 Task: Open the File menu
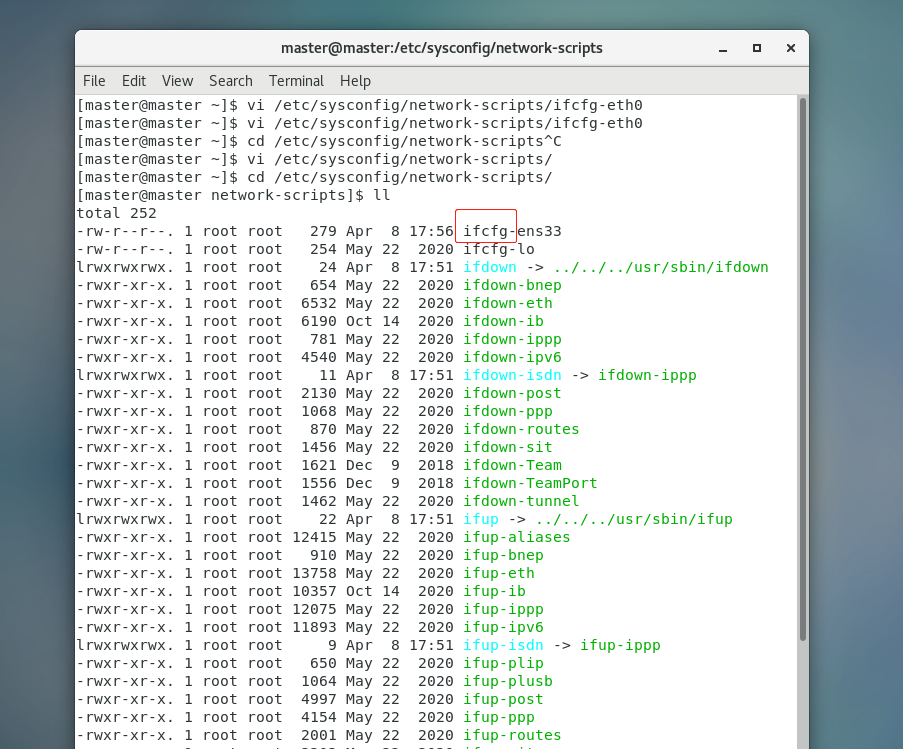94,81
